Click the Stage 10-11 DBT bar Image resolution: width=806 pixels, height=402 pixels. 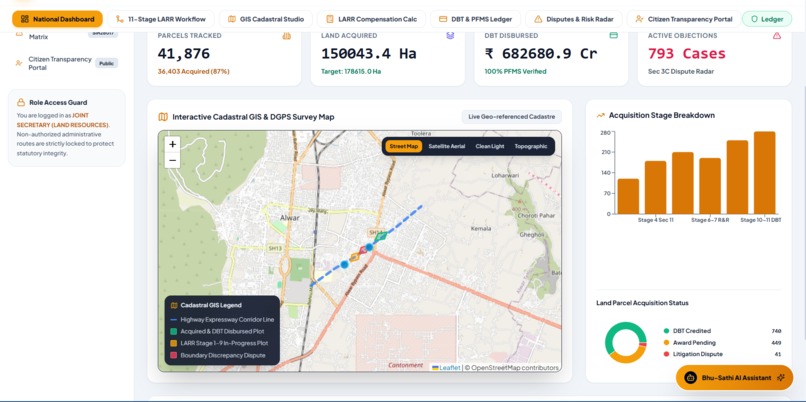coord(764,173)
